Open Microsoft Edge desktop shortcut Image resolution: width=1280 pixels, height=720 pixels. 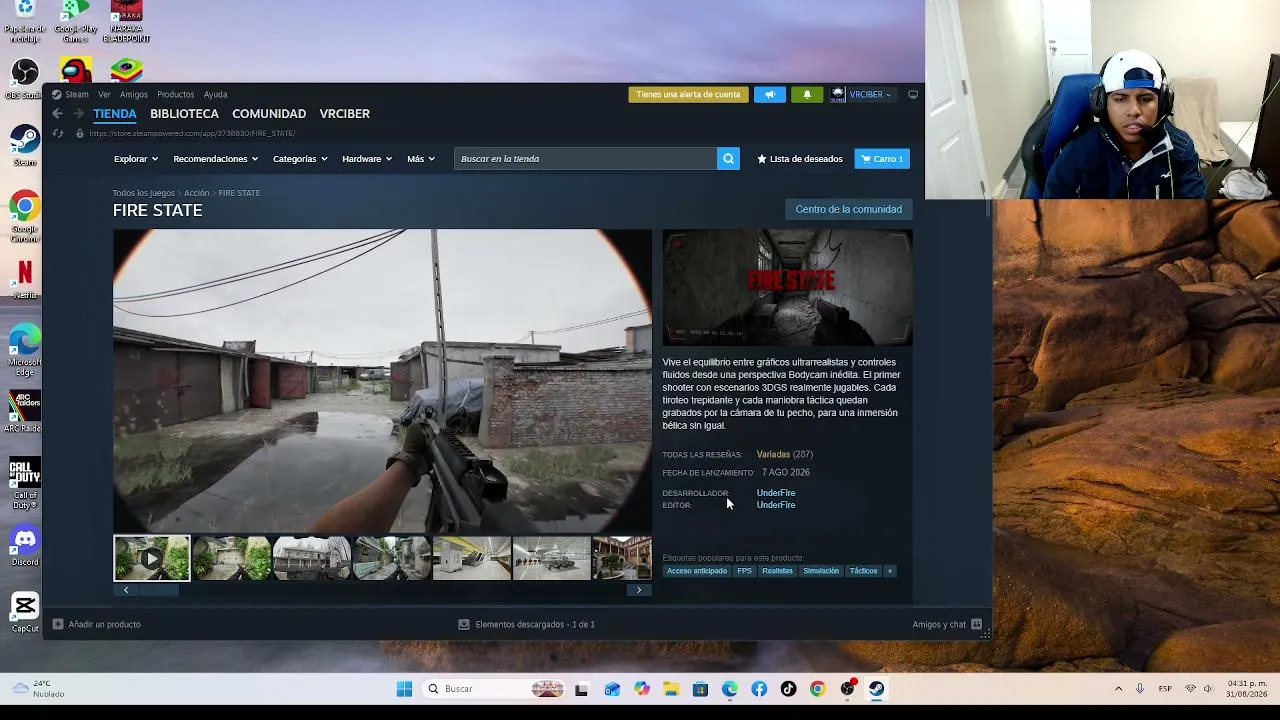(x=25, y=350)
